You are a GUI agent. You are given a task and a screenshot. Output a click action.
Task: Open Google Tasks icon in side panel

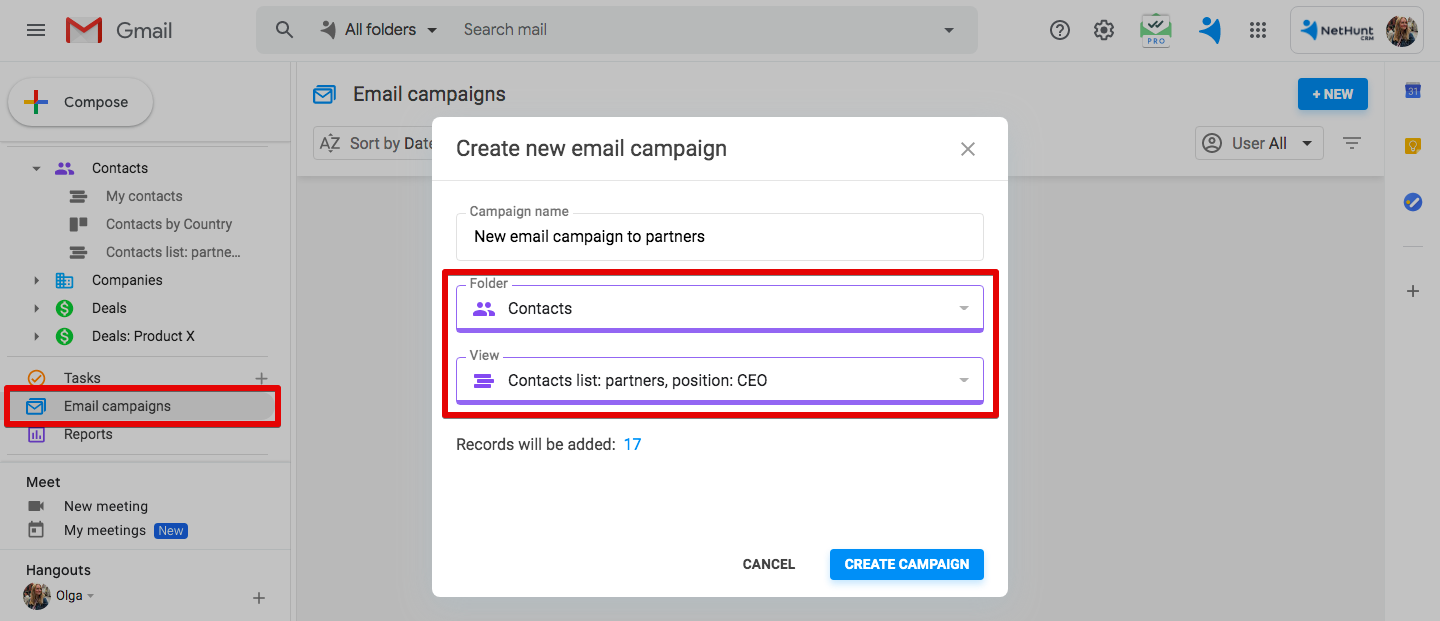[1413, 202]
